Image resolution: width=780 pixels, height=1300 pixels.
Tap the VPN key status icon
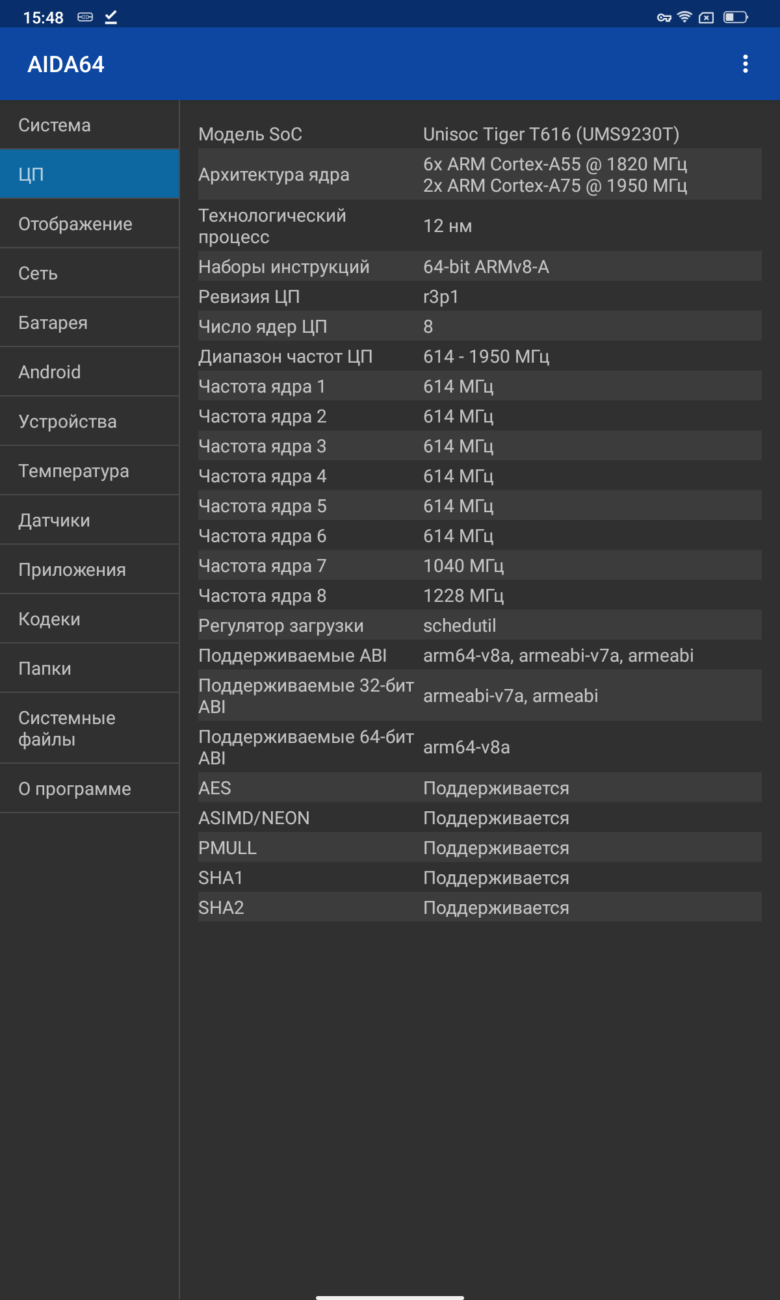click(x=664, y=17)
